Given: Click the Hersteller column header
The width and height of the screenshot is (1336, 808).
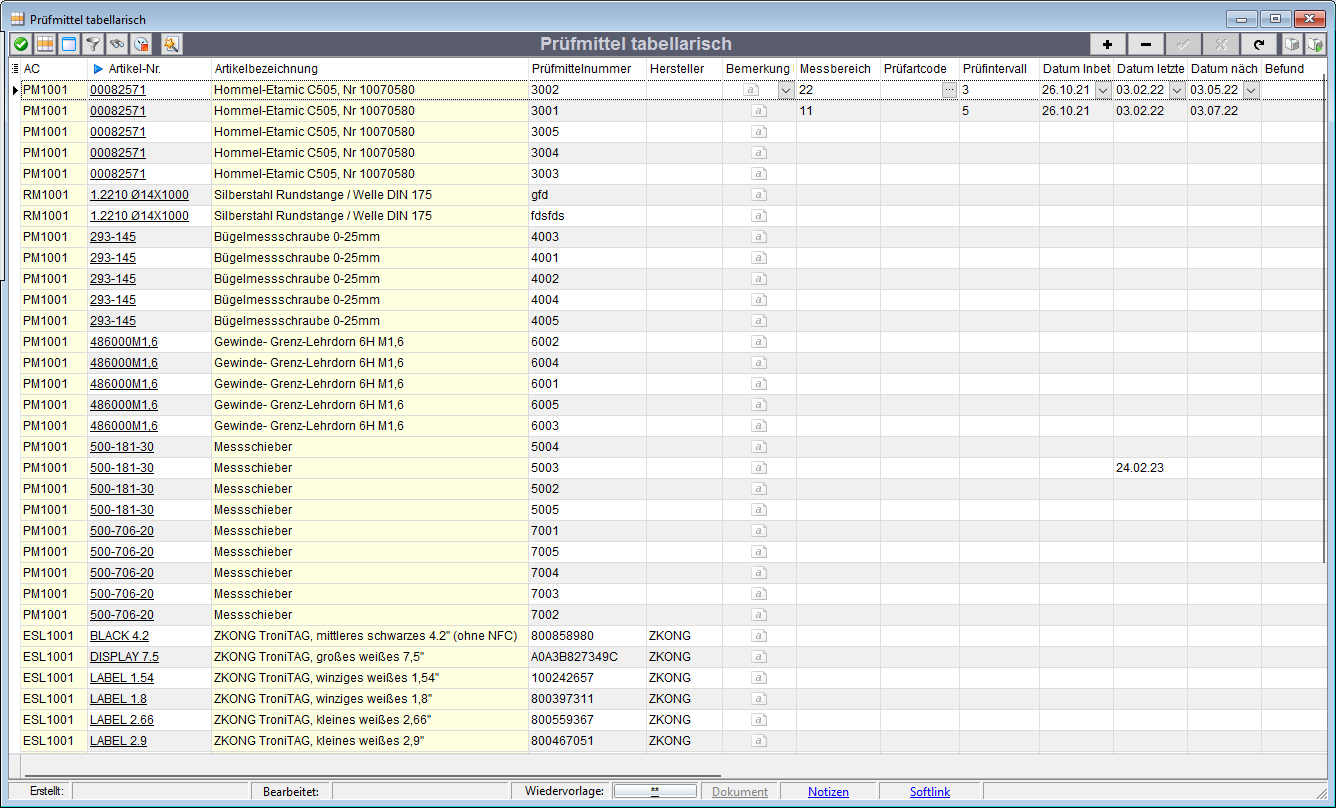Looking at the screenshot, I should point(684,68).
